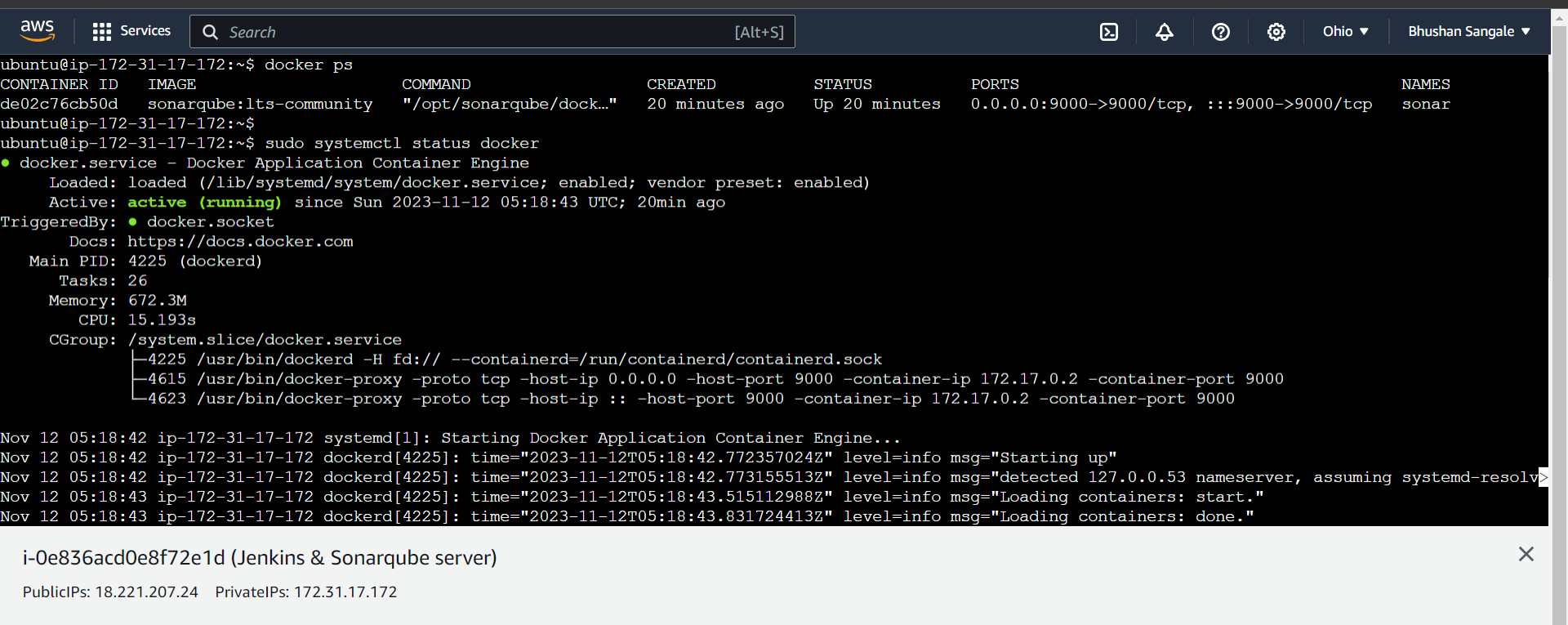Click the /system.slice/docker.service CGroup path
This screenshot has width=1568, height=625.
(x=265, y=340)
